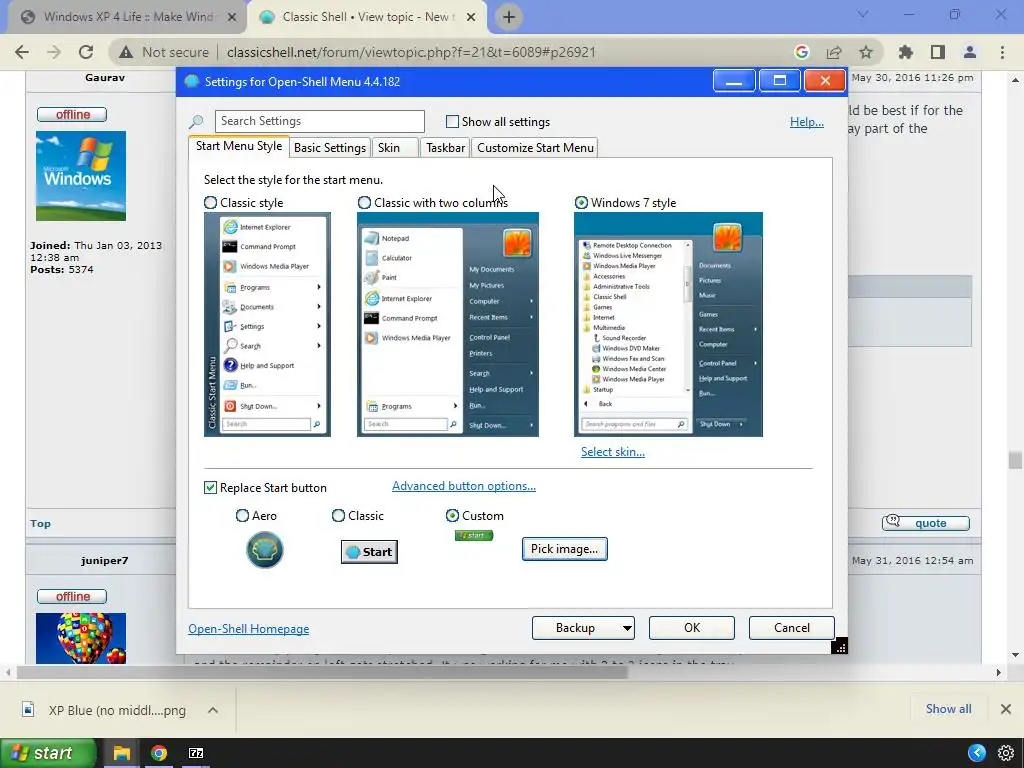This screenshot has height=768, width=1024.
Task: Click the OK button
Action: [x=692, y=628]
